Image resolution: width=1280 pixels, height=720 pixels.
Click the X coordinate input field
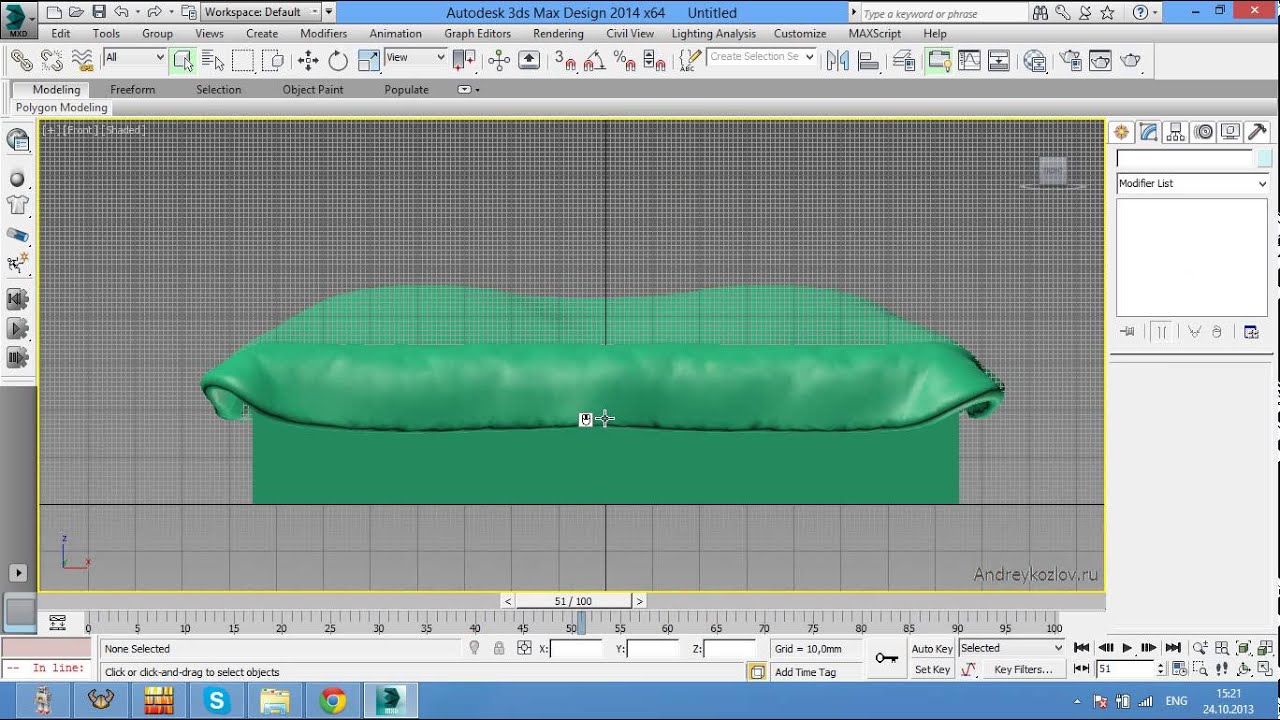[x=576, y=649]
